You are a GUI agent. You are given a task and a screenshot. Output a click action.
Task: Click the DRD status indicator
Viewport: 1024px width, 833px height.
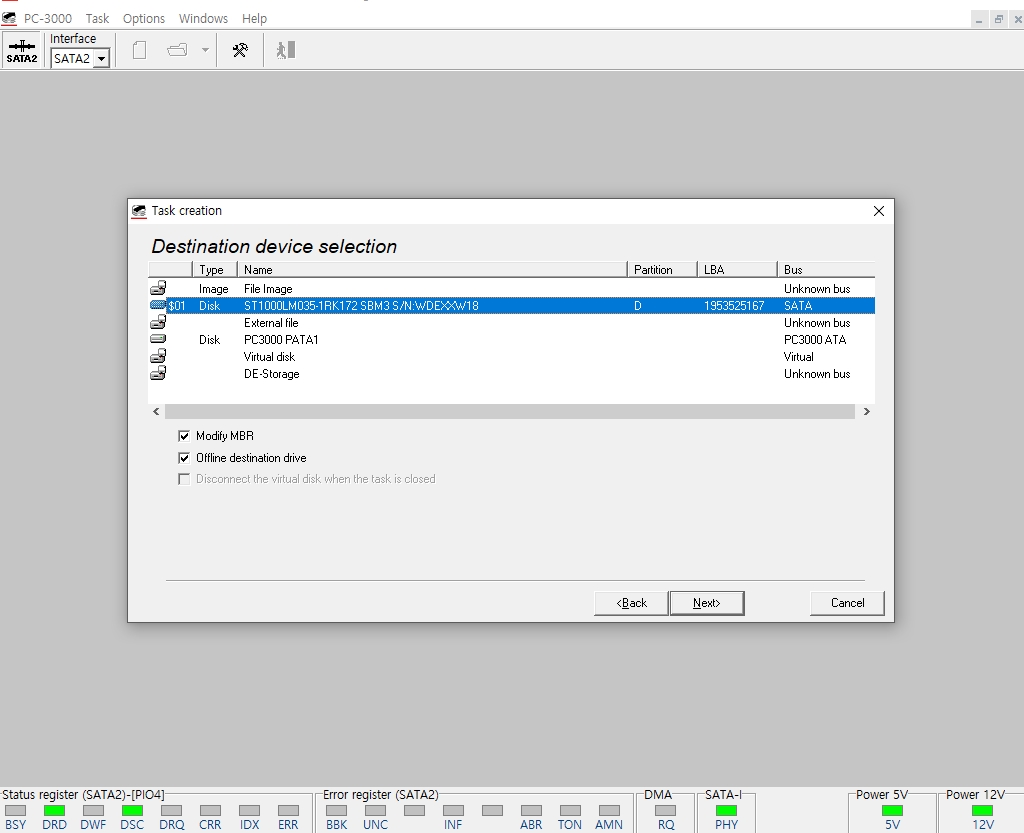pyautogui.click(x=54, y=810)
